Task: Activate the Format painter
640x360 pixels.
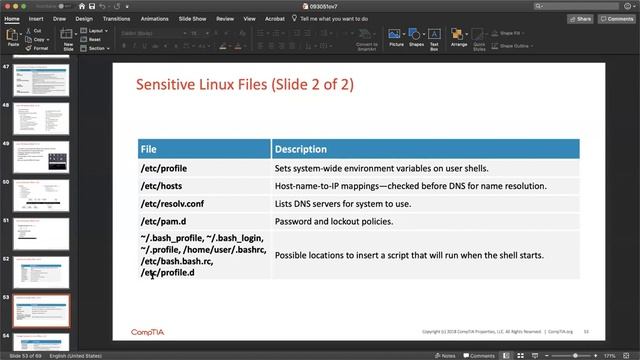Action: pyautogui.click(x=37, y=48)
